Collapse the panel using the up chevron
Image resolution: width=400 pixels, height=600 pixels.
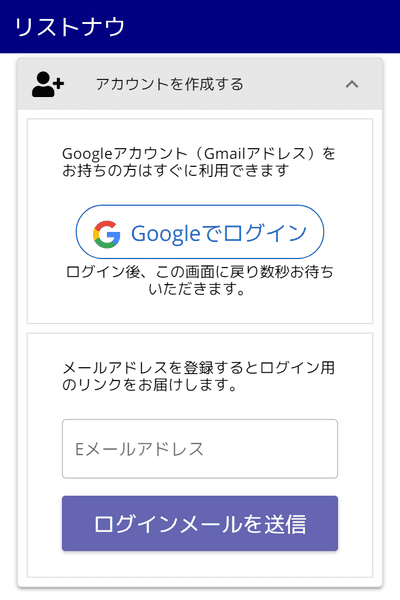point(352,84)
